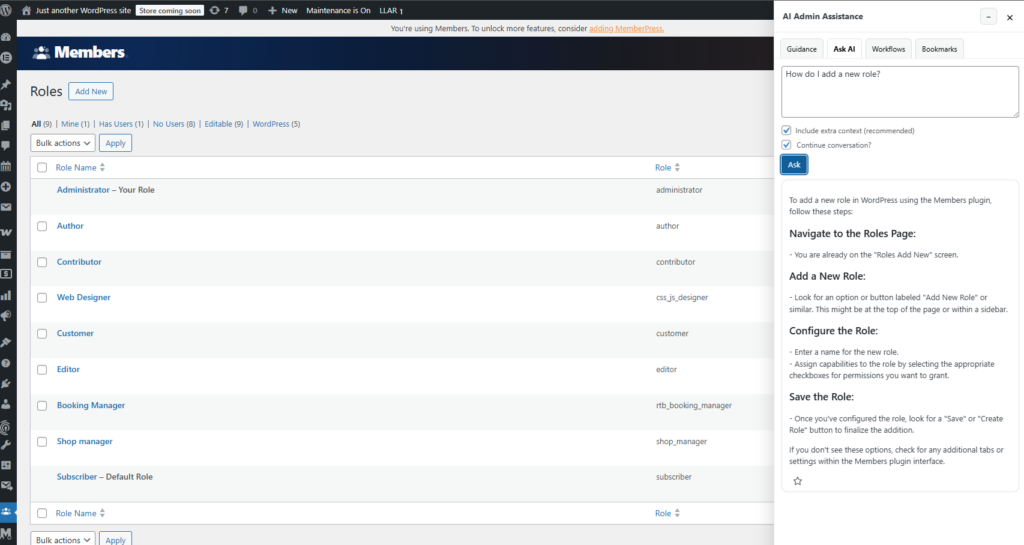Check the Shop manager role checkbox
Image resolution: width=1024 pixels, height=545 pixels.
pos(42,441)
